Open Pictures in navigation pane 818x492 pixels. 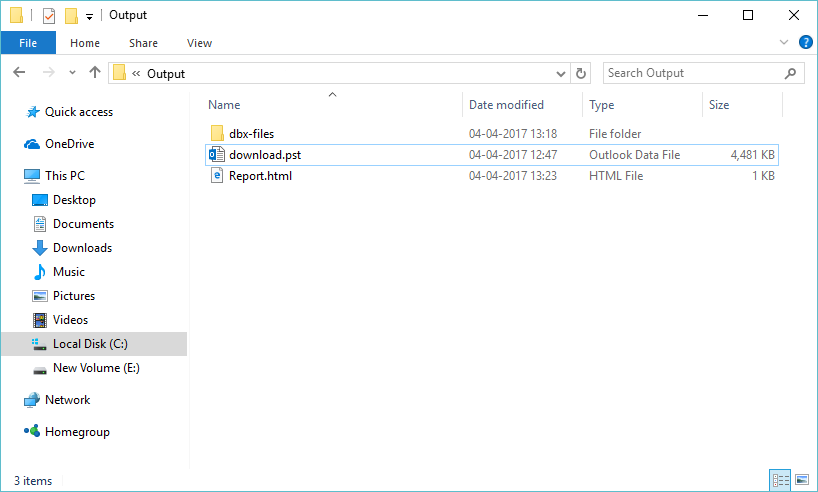[x=74, y=296]
